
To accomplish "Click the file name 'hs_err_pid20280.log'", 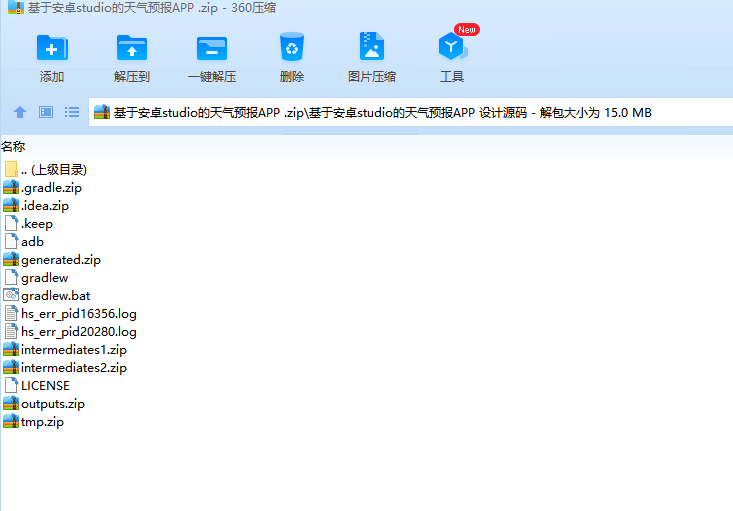I will 79,332.
